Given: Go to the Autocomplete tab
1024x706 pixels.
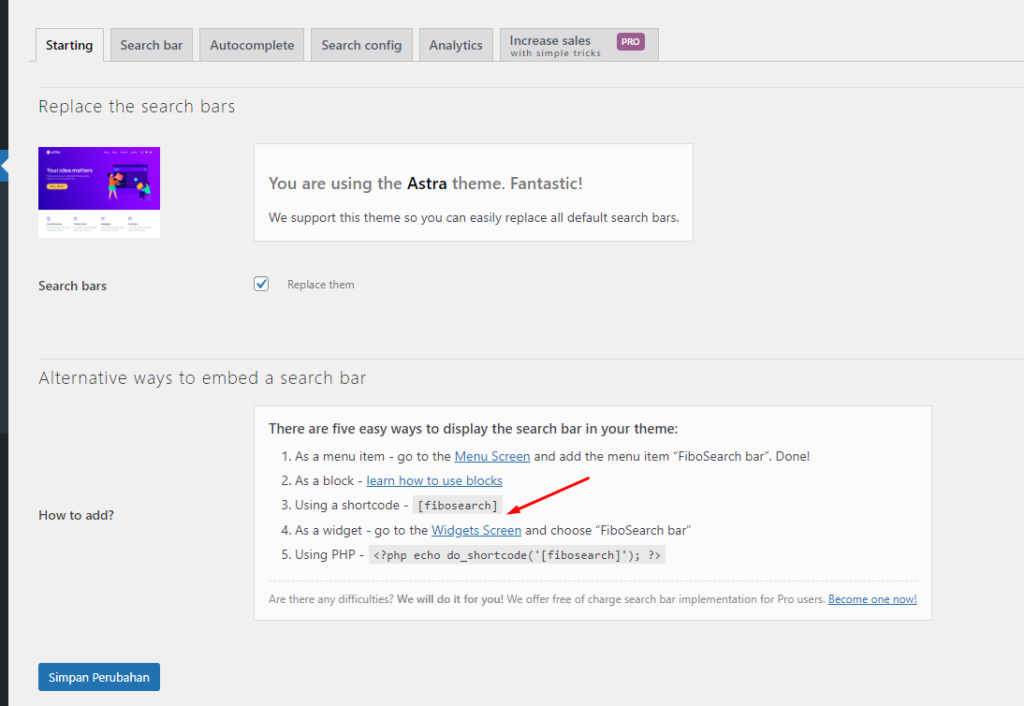Looking at the screenshot, I should pos(252,45).
